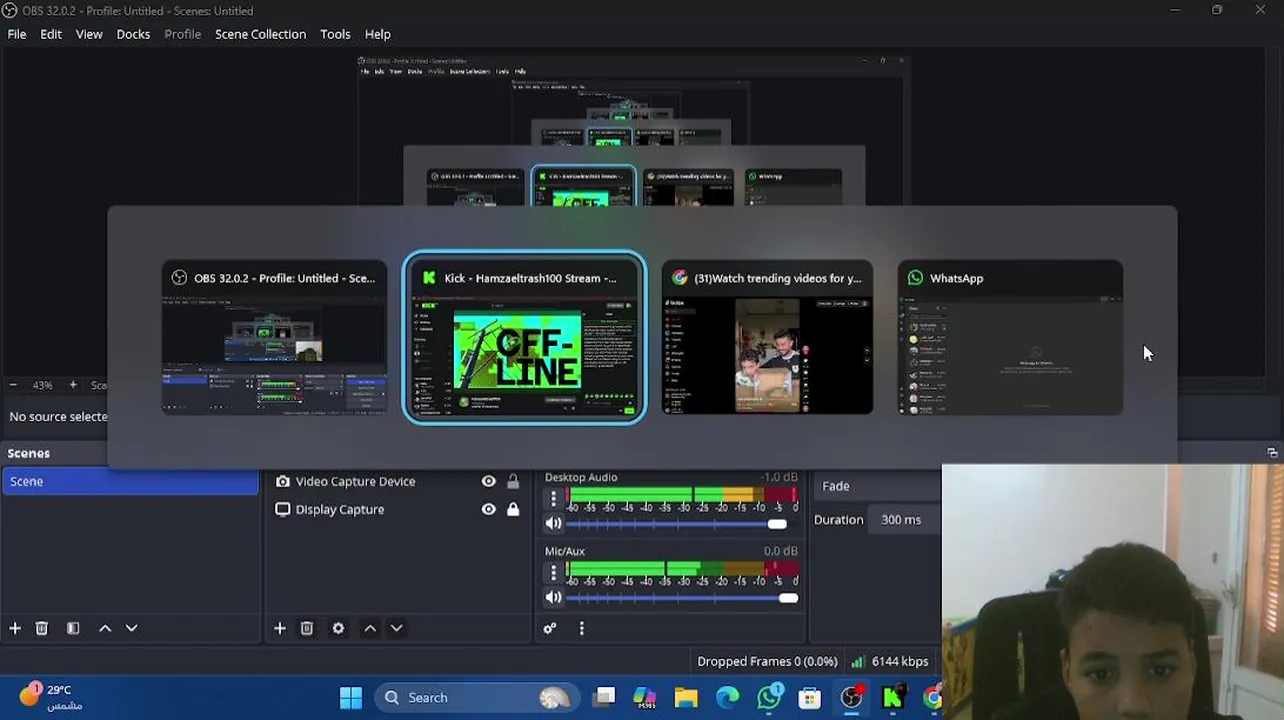Screen dimensions: 1284x720
Task: Open the View menu
Action: point(89,34)
